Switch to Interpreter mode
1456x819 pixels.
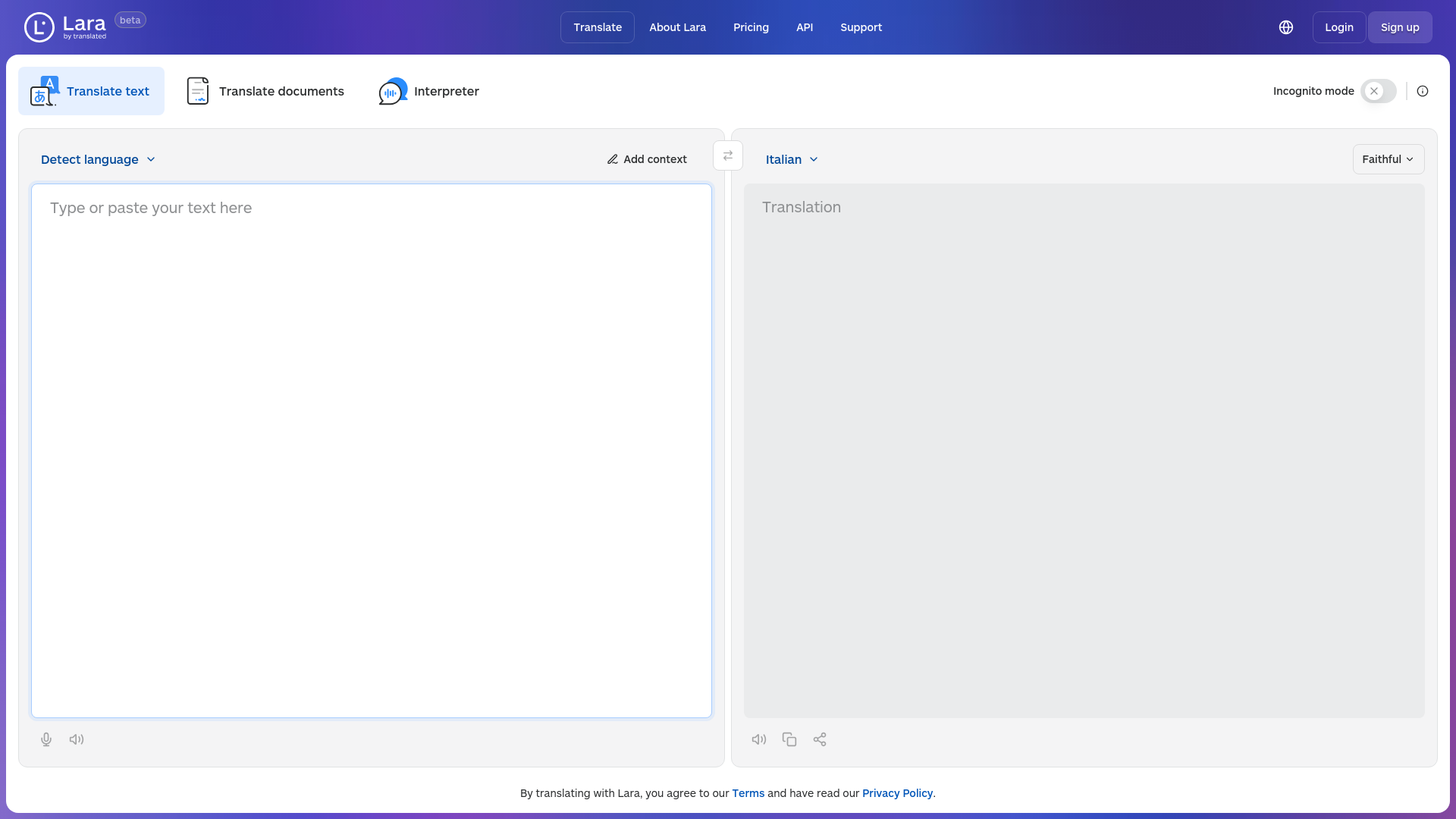(x=429, y=91)
